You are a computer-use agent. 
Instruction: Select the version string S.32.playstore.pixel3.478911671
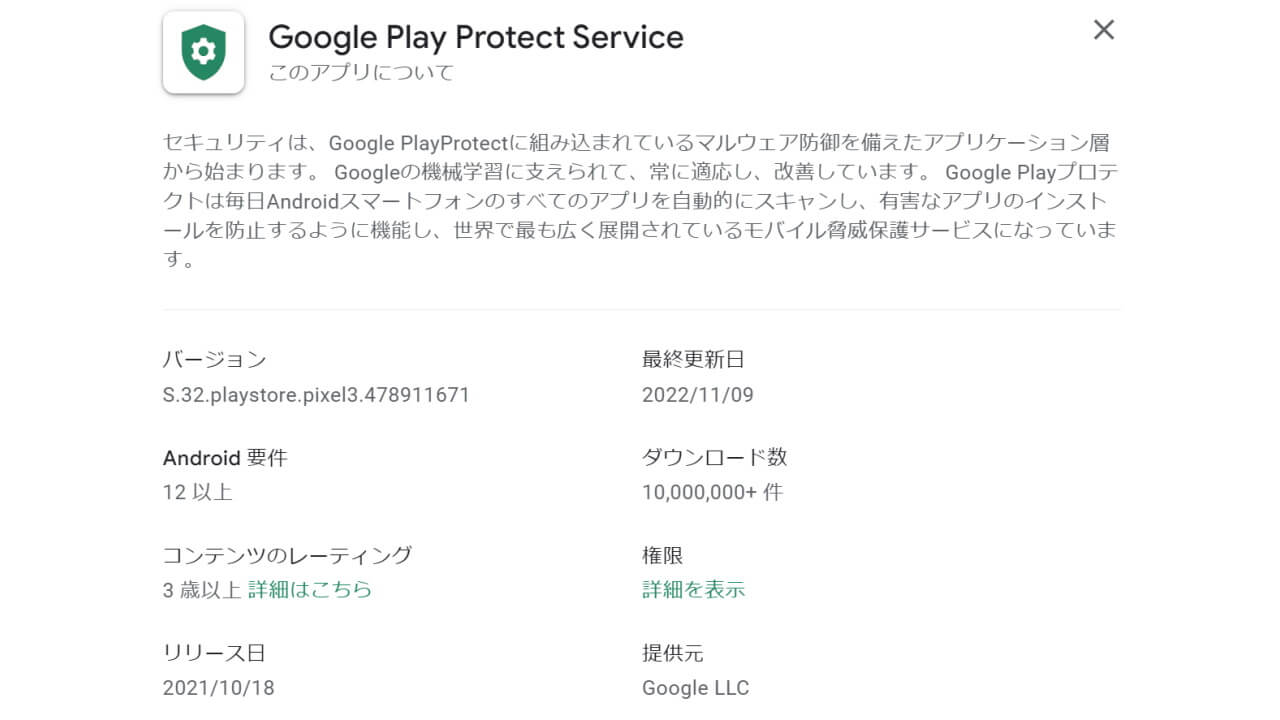coord(316,395)
